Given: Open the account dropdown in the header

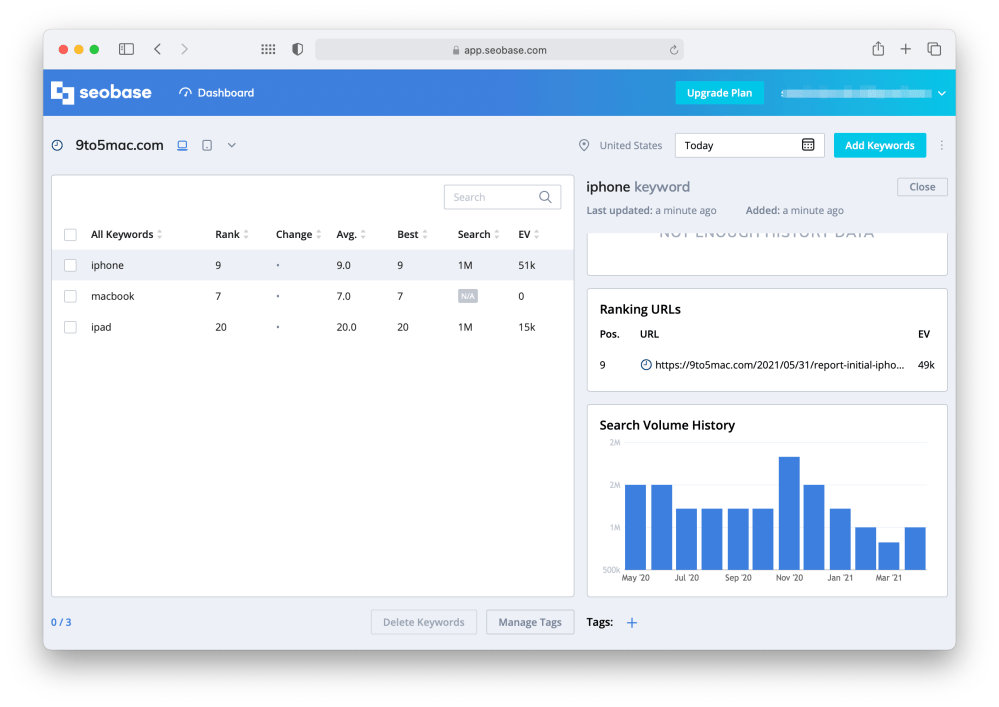Looking at the screenshot, I should pos(941,93).
